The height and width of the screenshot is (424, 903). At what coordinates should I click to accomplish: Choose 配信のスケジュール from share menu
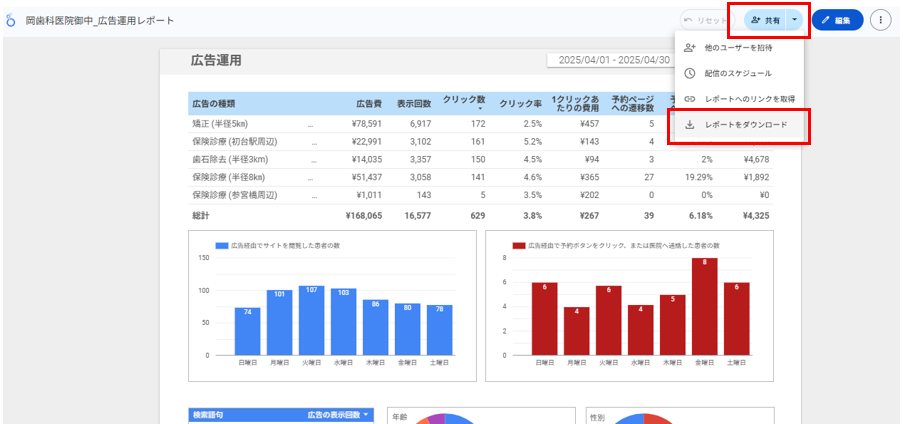point(738,73)
